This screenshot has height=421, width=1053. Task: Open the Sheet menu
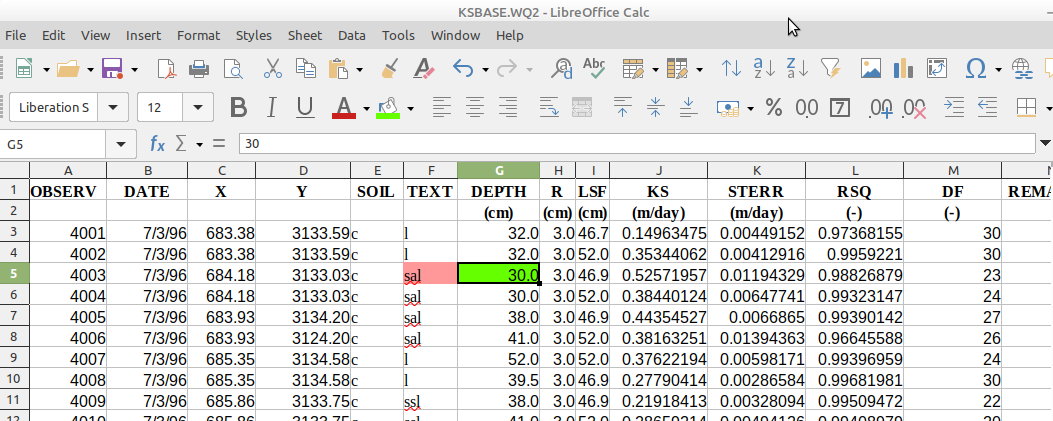305,36
